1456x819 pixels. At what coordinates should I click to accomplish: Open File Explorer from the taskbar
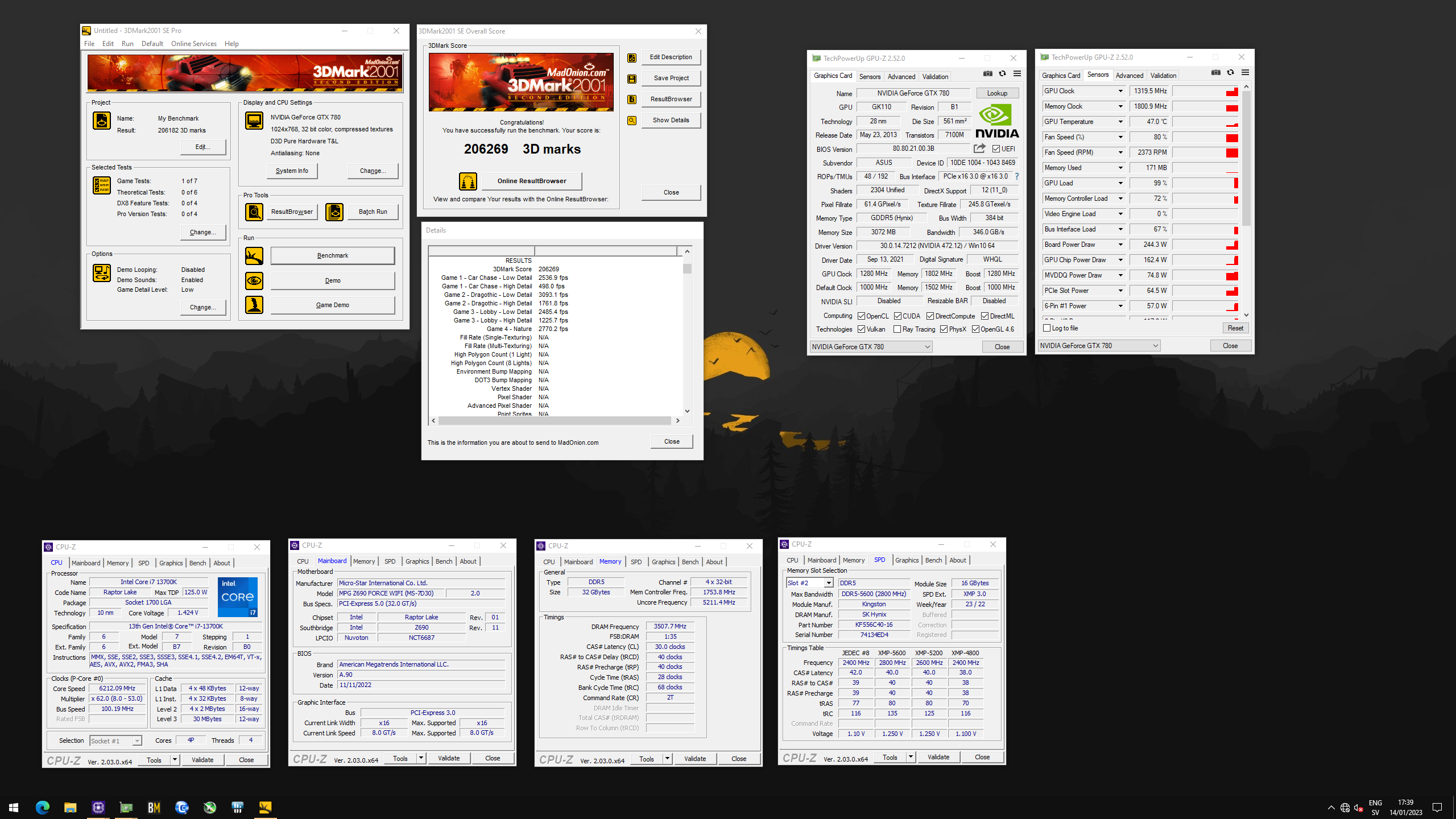pyautogui.click(x=71, y=807)
